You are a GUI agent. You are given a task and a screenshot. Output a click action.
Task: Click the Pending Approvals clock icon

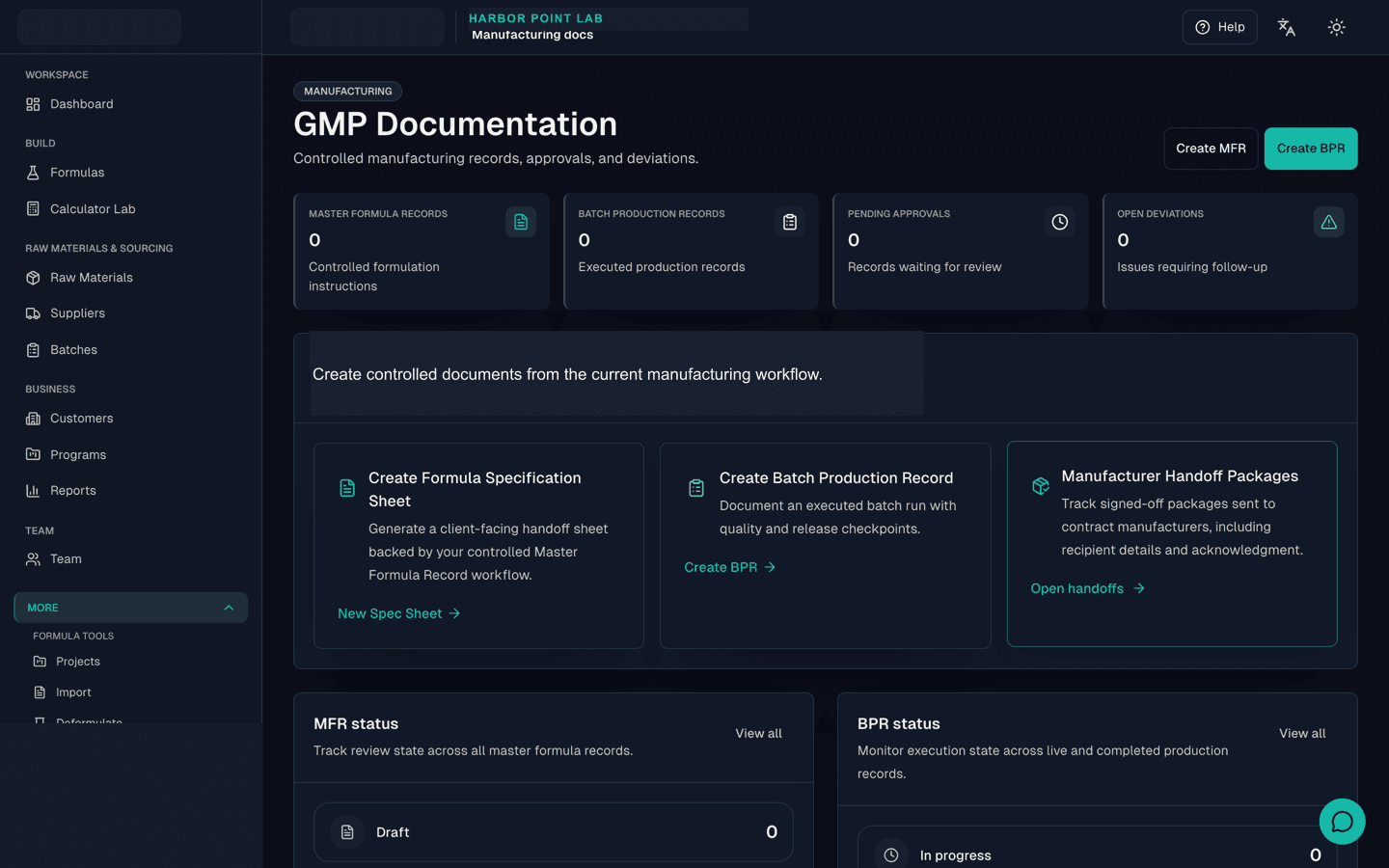1059,222
